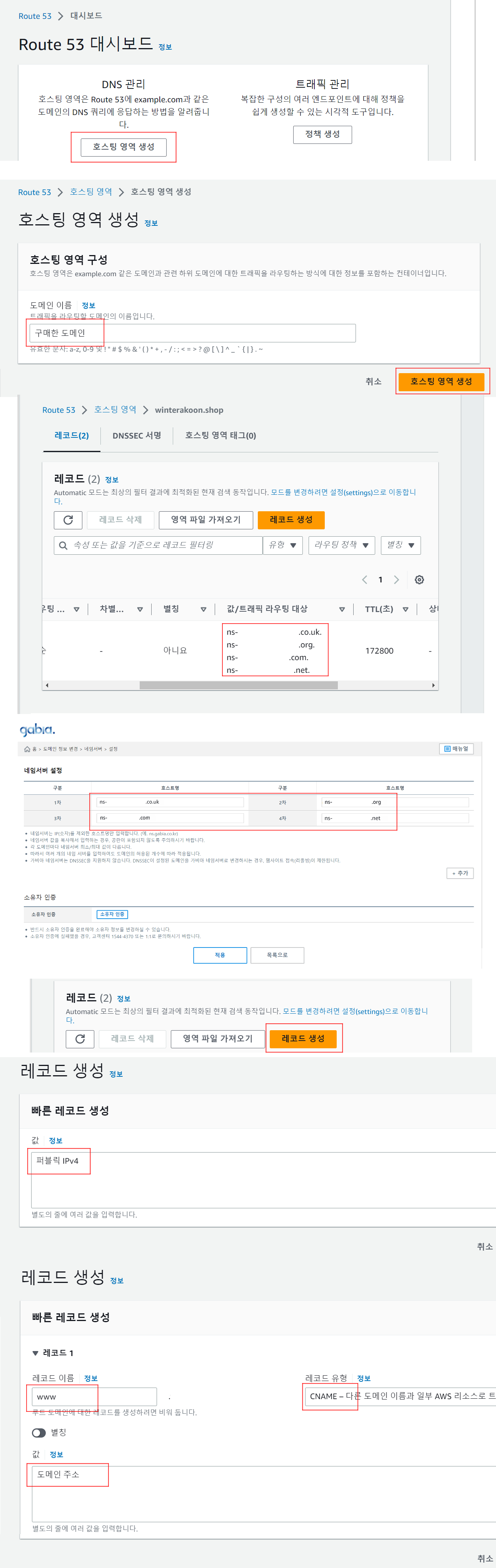Click the 소유자 인증 button

[x=113, y=914]
